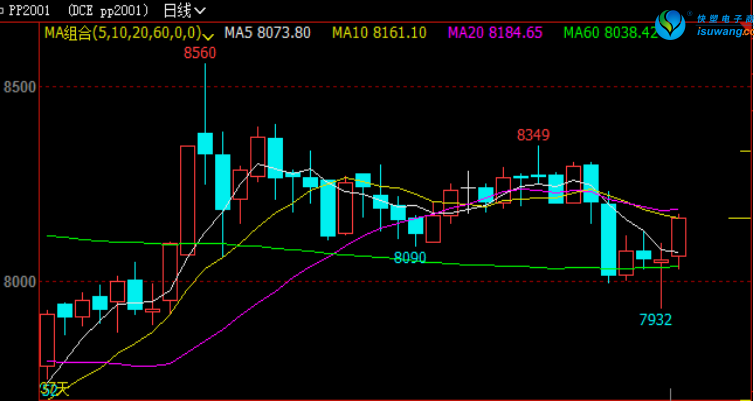Click the 8349 peak price label
Image resolution: width=754 pixels, height=401 pixels.
click(533, 135)
